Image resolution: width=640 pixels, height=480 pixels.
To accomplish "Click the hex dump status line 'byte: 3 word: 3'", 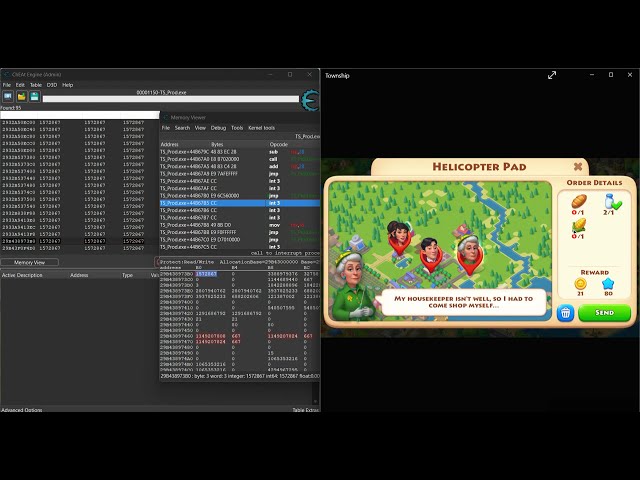I will click(x=240, y=376).
